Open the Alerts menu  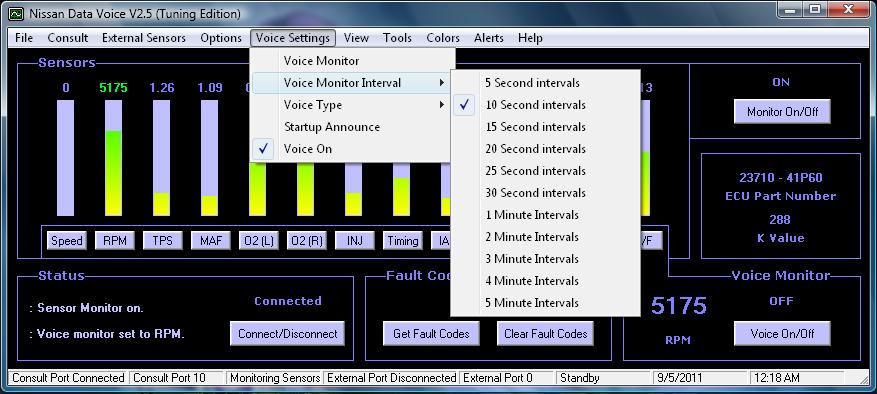click(489, 38)
